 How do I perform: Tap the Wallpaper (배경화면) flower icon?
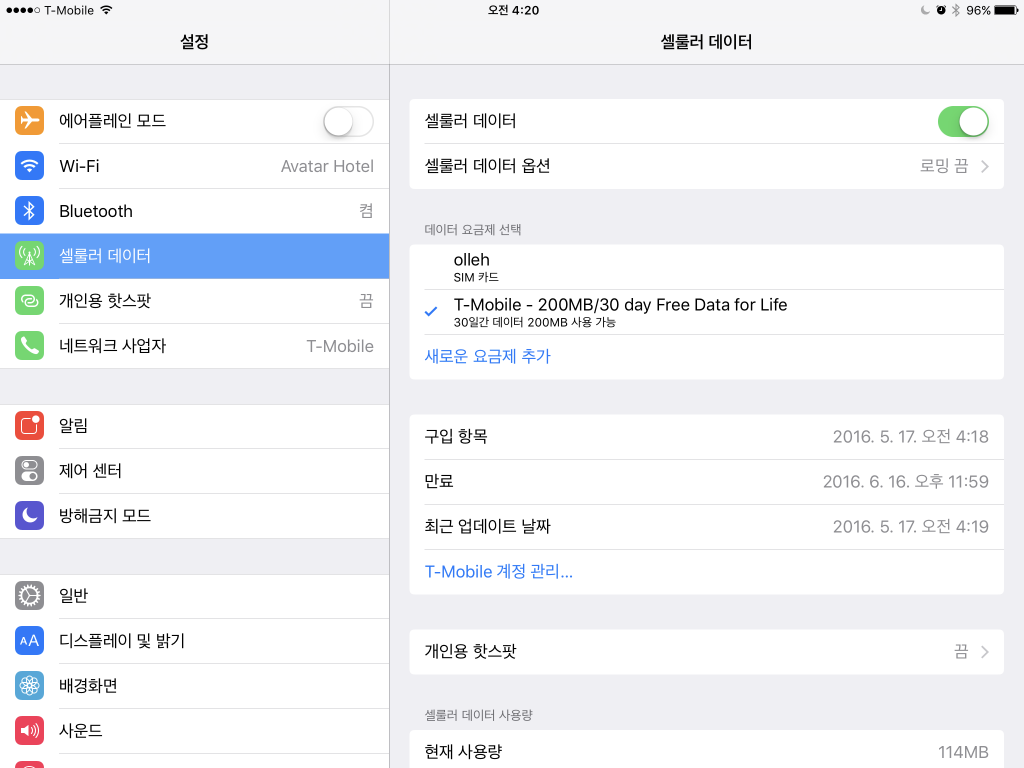point(29,686)
